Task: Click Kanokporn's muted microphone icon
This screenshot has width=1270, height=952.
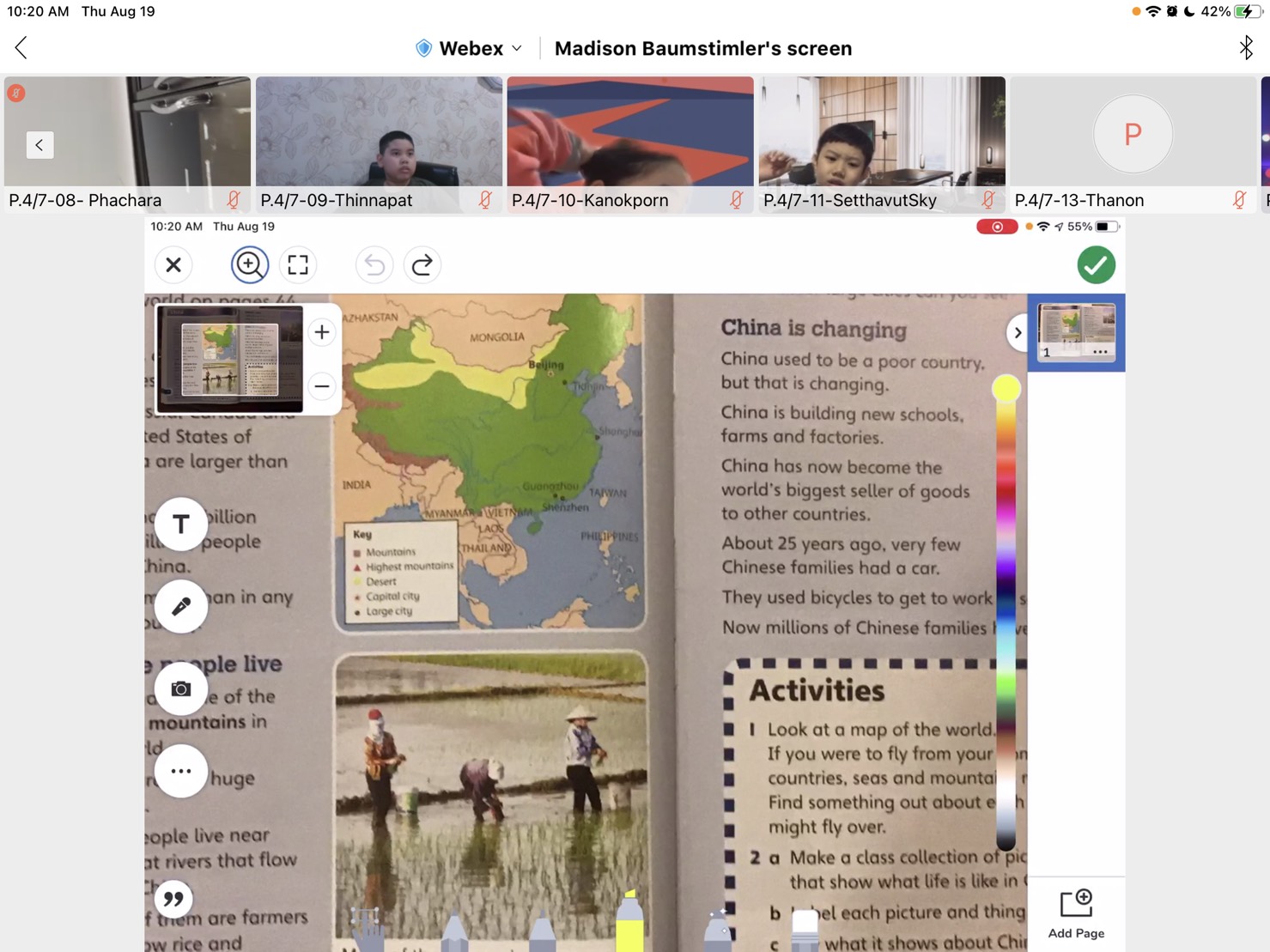Action: coord(736,200)
